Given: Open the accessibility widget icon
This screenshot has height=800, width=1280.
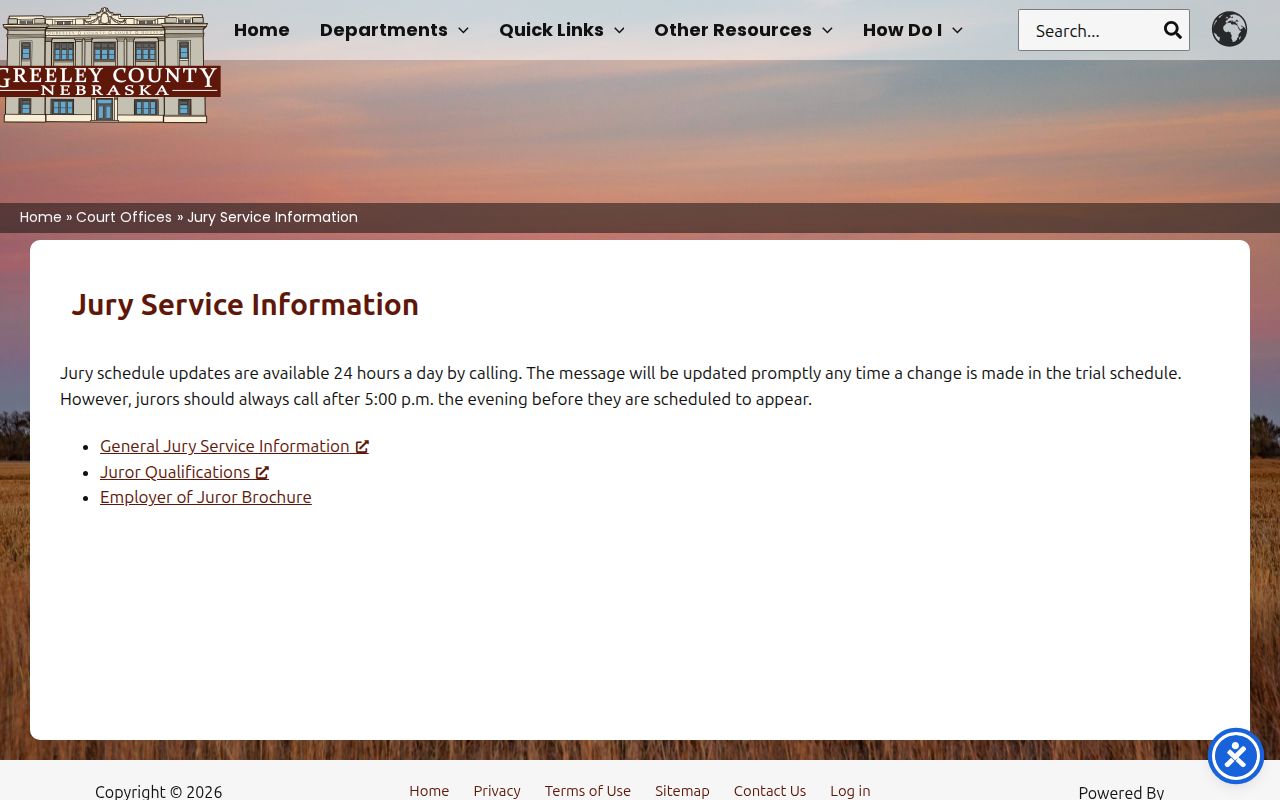Looking at the screenshot, I should click(1236, 756).
